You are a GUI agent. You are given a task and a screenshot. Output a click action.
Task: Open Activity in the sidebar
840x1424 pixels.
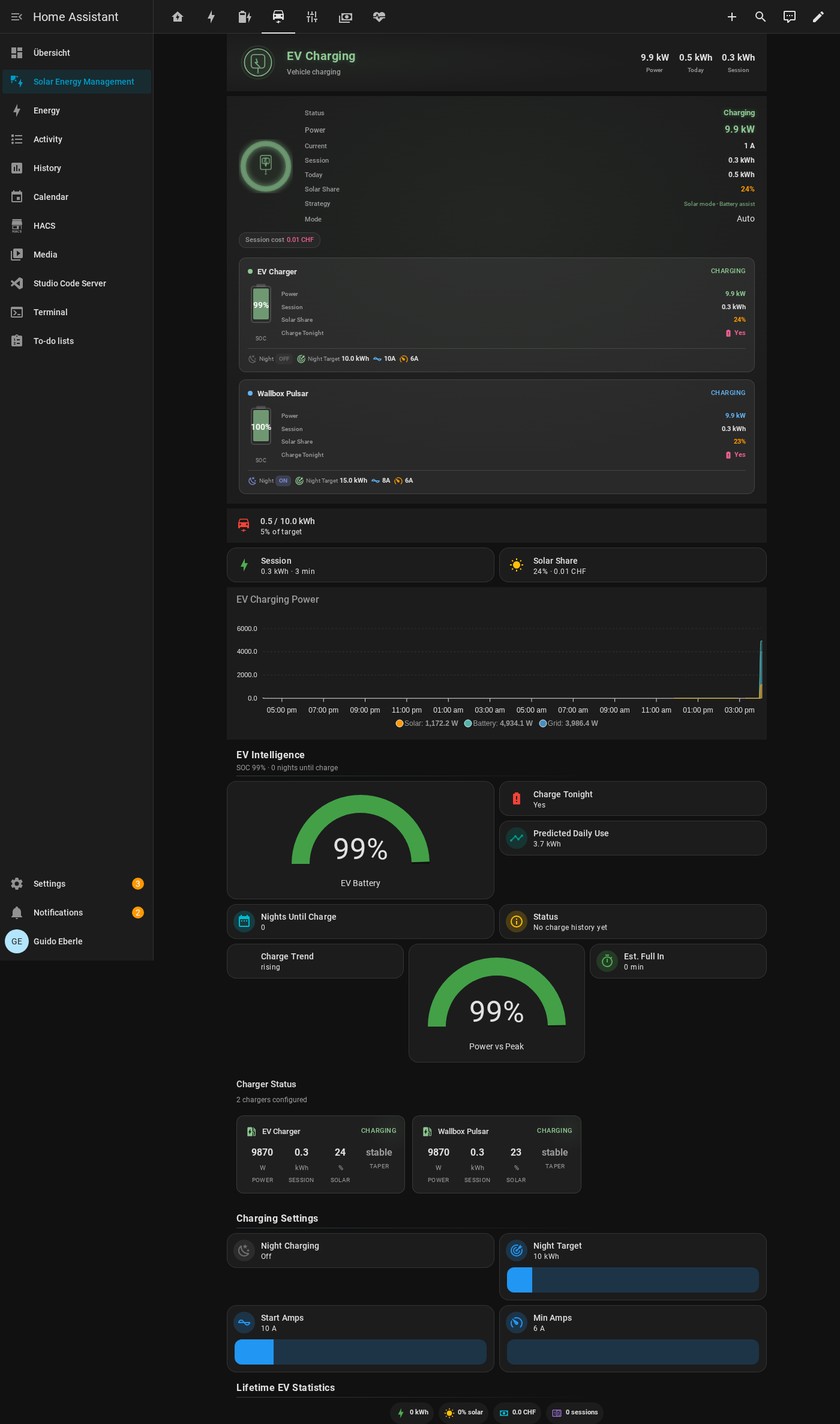77,139
